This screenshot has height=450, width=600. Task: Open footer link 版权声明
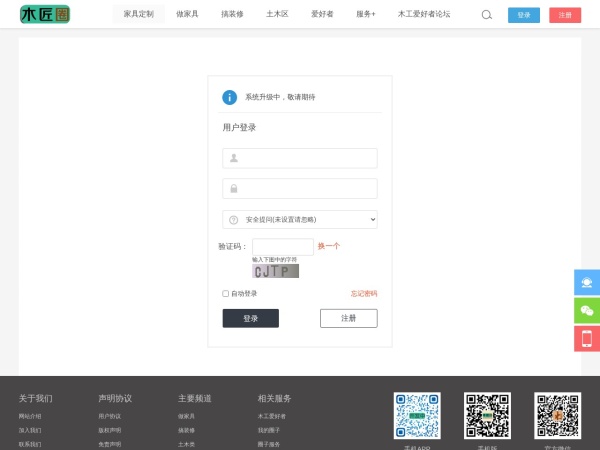pos(109,430)
